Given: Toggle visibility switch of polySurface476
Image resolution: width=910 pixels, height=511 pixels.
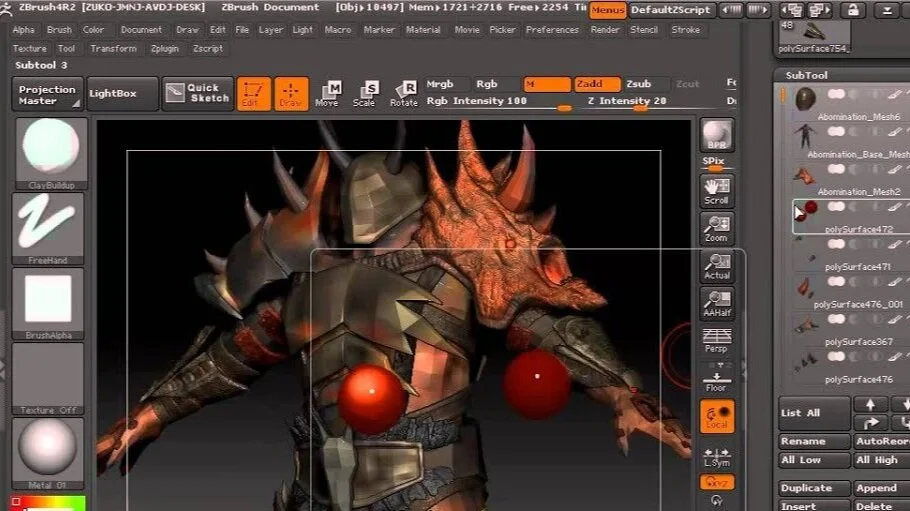Looking at the screenshot, I should tap(836, 357).
